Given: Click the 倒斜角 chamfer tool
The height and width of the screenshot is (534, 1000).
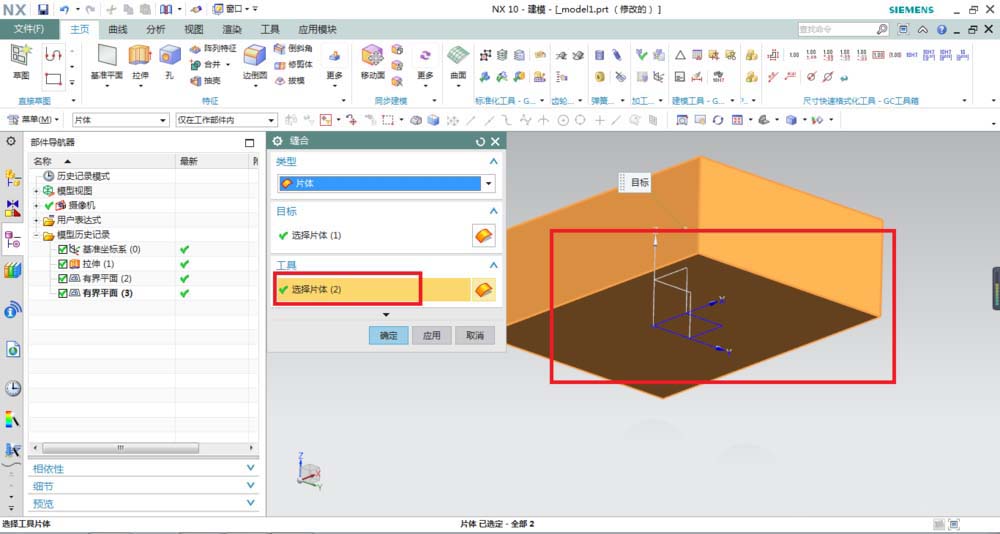Looking at the screenshot, I should point(293,48).
